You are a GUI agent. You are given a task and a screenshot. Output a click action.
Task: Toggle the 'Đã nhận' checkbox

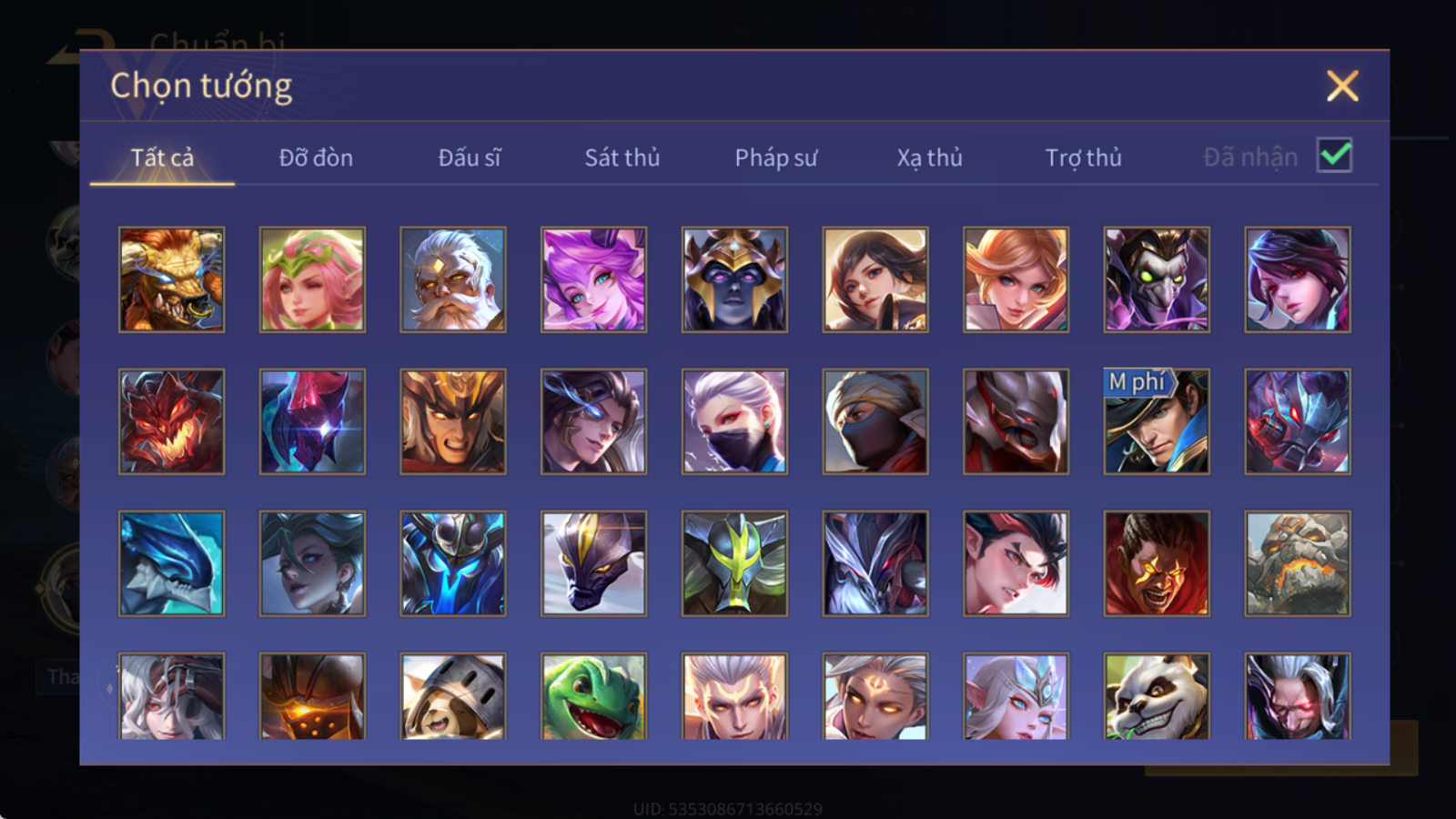[x=1334, y=156]
